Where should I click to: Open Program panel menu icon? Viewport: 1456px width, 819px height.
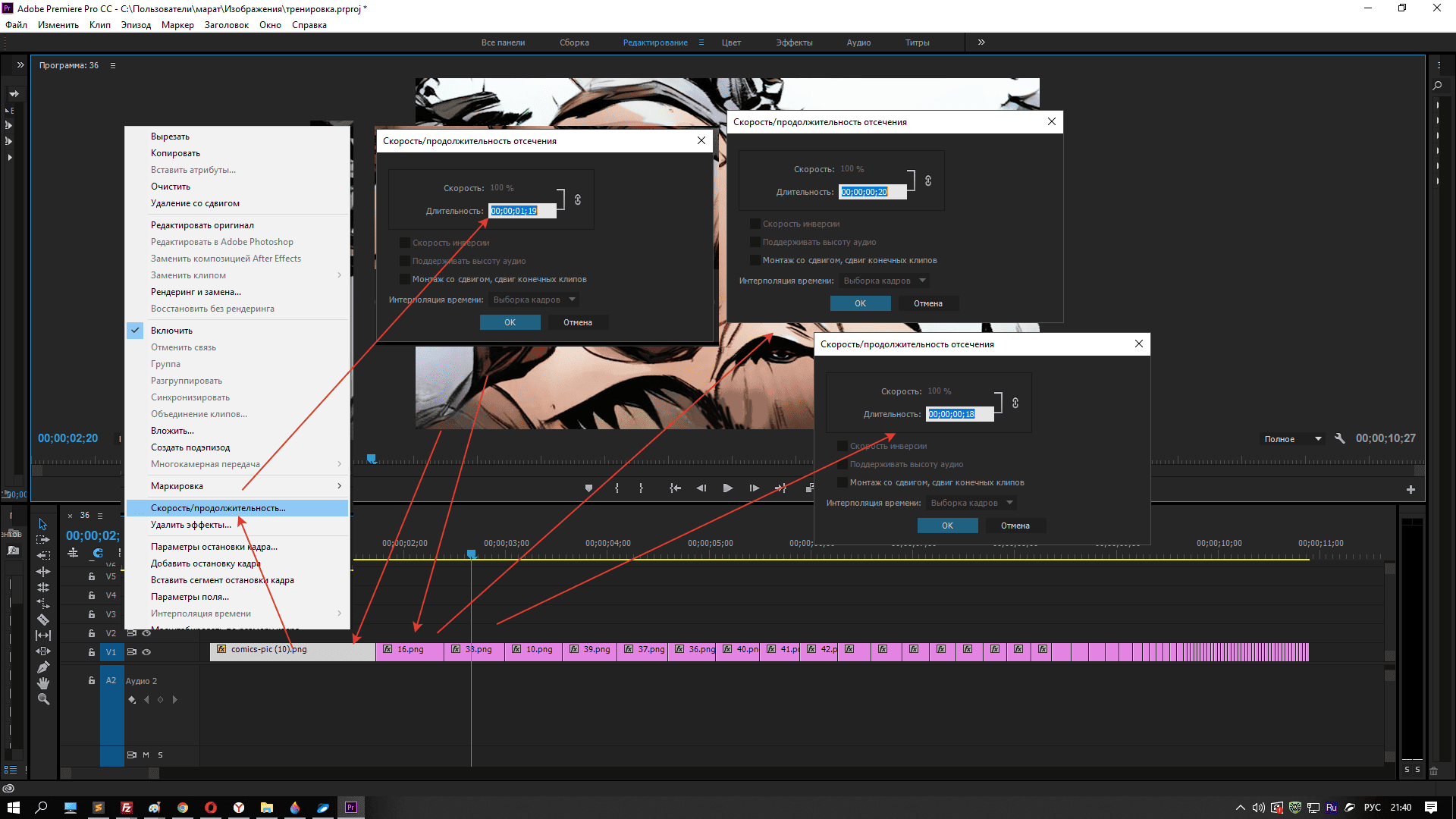113,65
